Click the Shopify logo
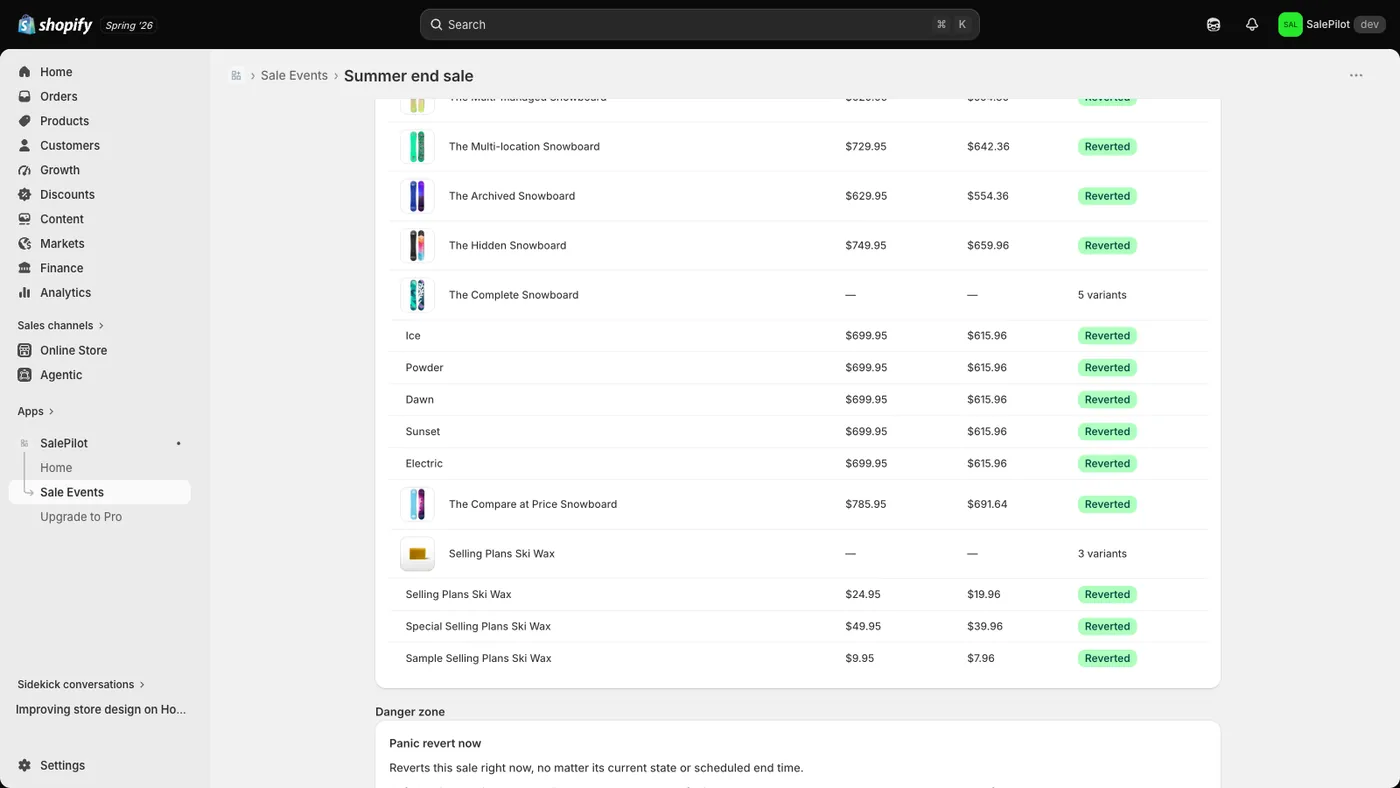This screenshot has width=1400, height=788. tap(55, 25)
